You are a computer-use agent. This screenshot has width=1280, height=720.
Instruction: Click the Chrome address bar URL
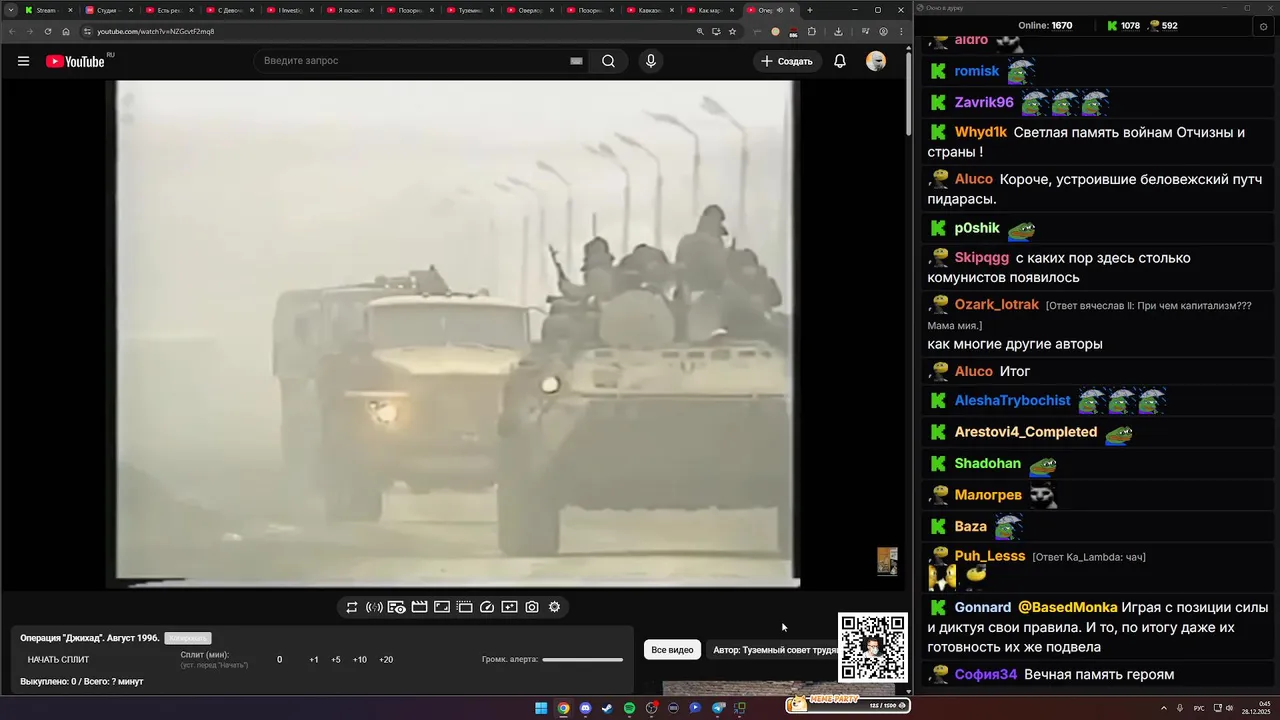[156, 31]
